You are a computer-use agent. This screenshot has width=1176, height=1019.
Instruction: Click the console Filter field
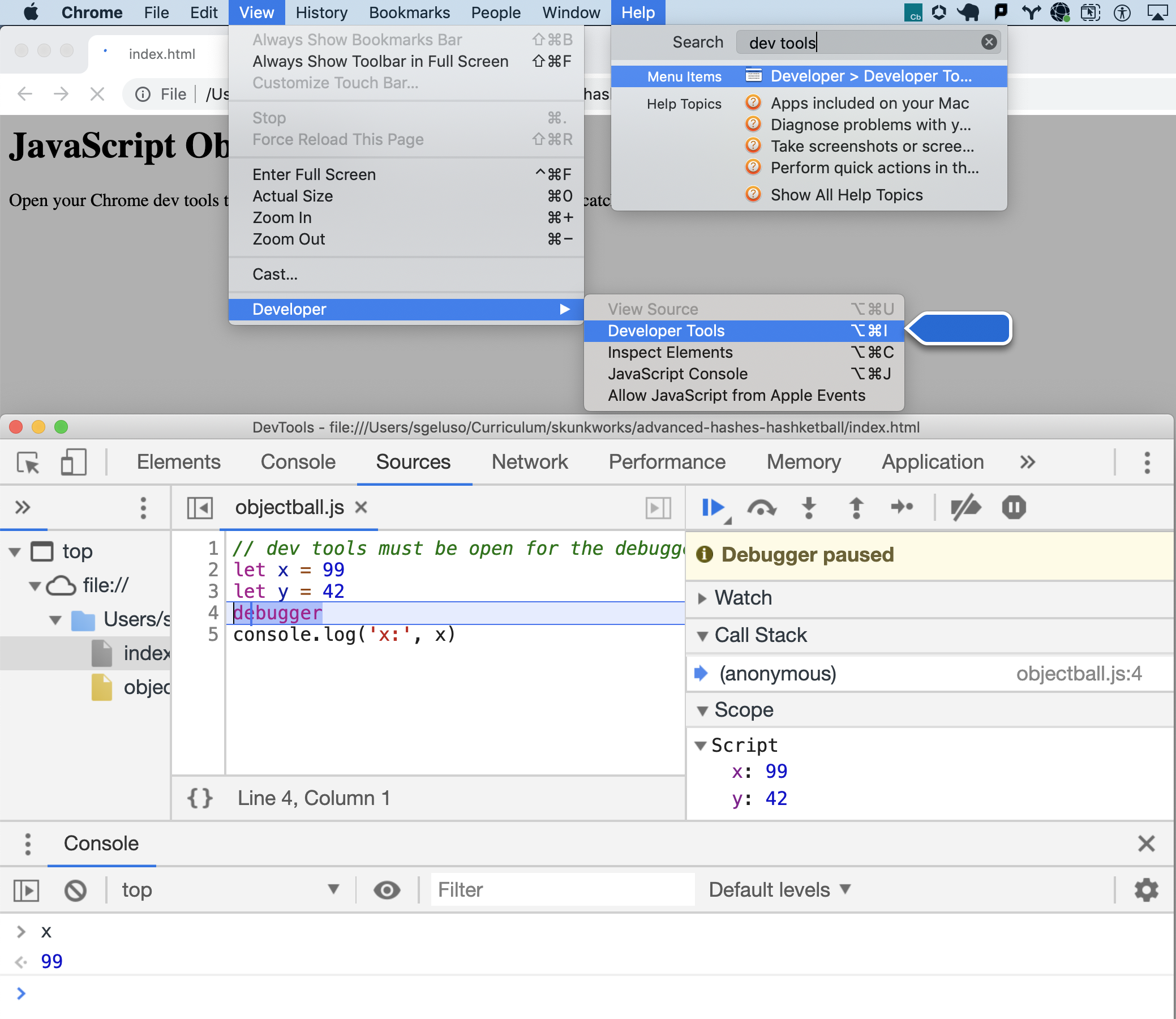562,890
